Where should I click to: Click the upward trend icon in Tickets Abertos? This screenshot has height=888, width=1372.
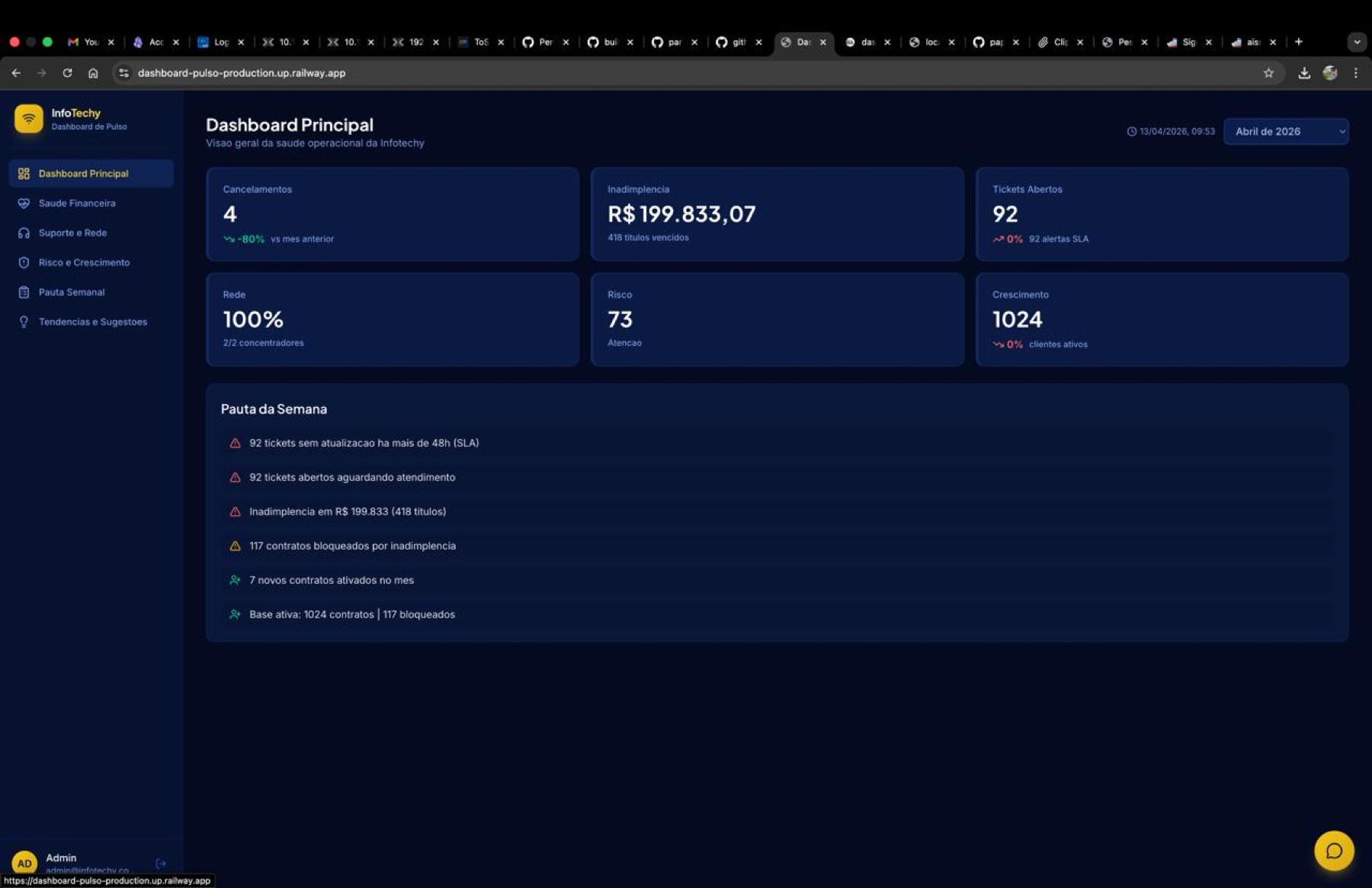(998, 239)
